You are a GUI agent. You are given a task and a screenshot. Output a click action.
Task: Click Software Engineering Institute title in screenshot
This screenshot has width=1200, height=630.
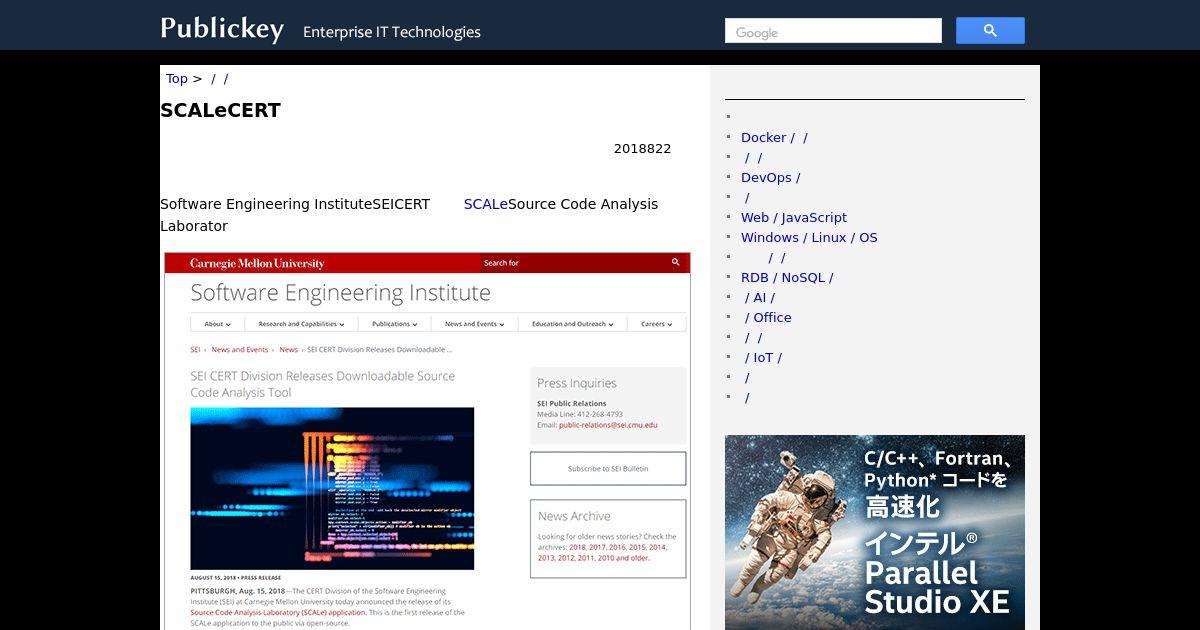[340, 293]
